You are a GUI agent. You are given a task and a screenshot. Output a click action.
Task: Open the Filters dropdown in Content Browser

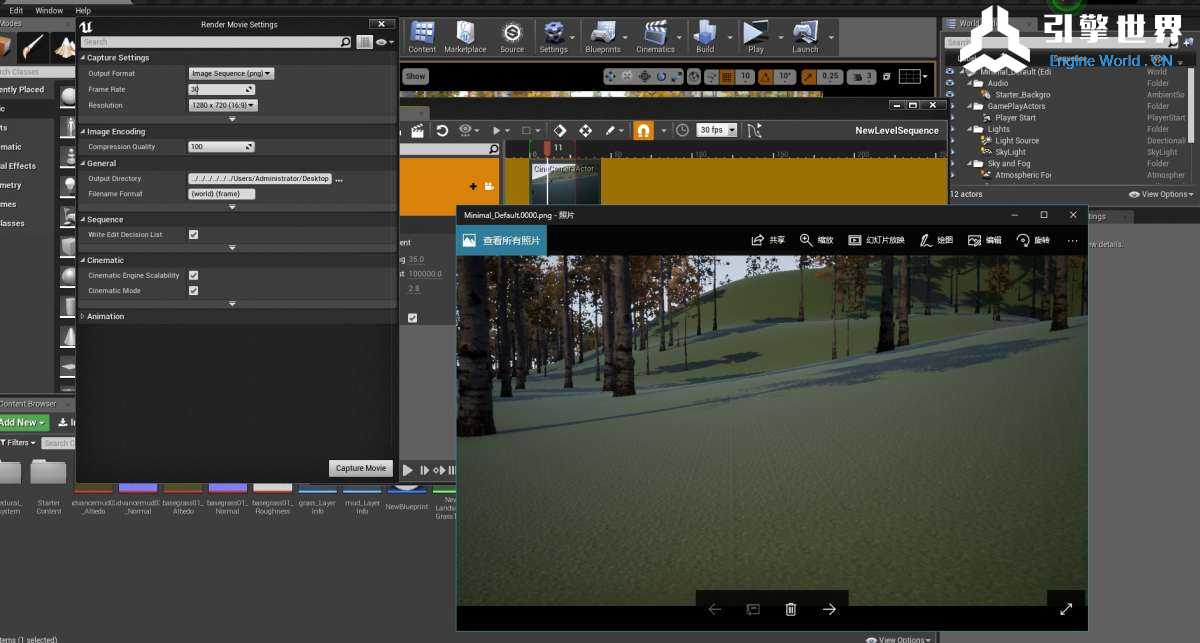[x=21, y=442]
